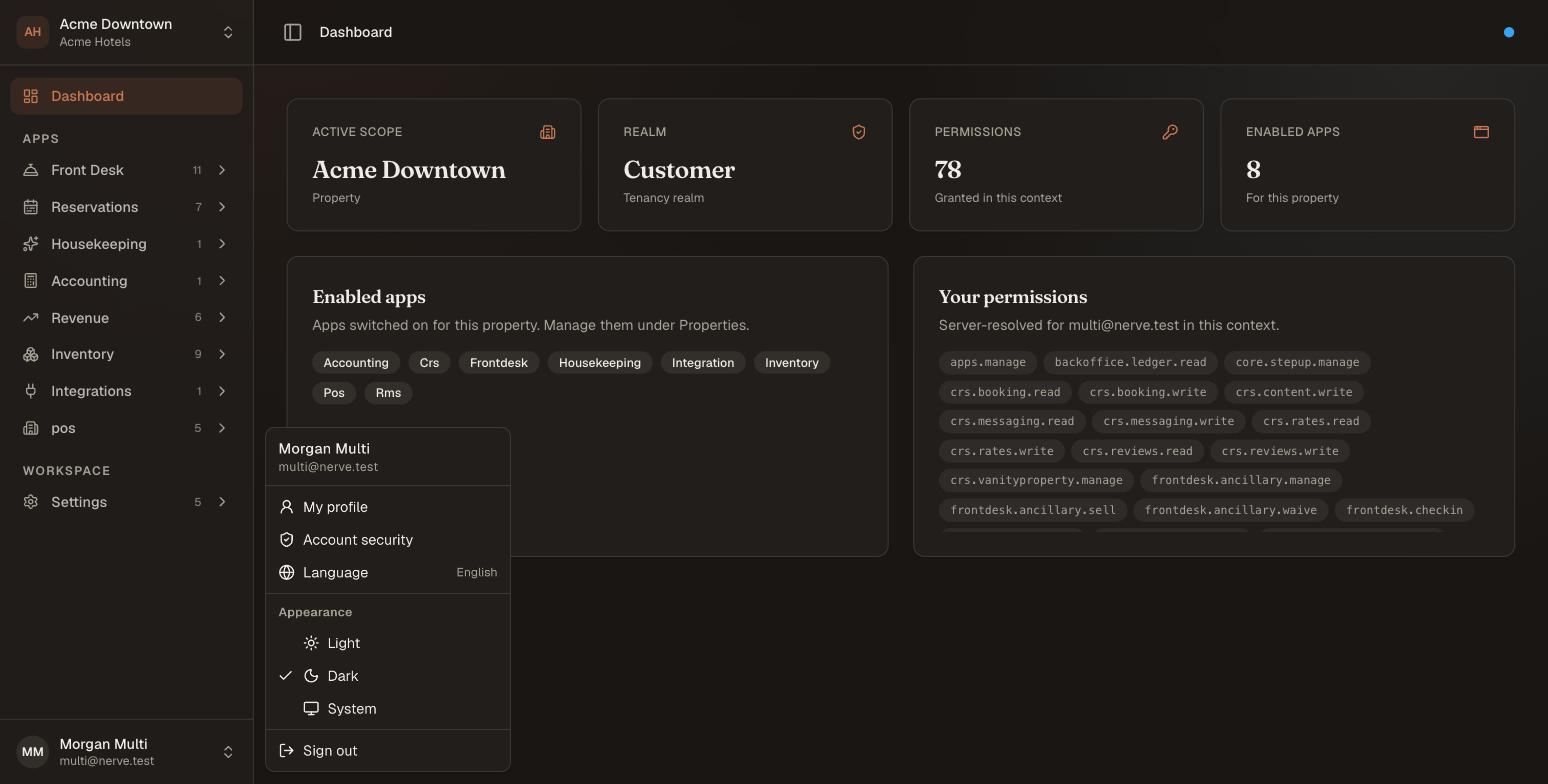The image size is (1548, 784).
Task: Choose Sign out from menu
Action: click(388, 751)
